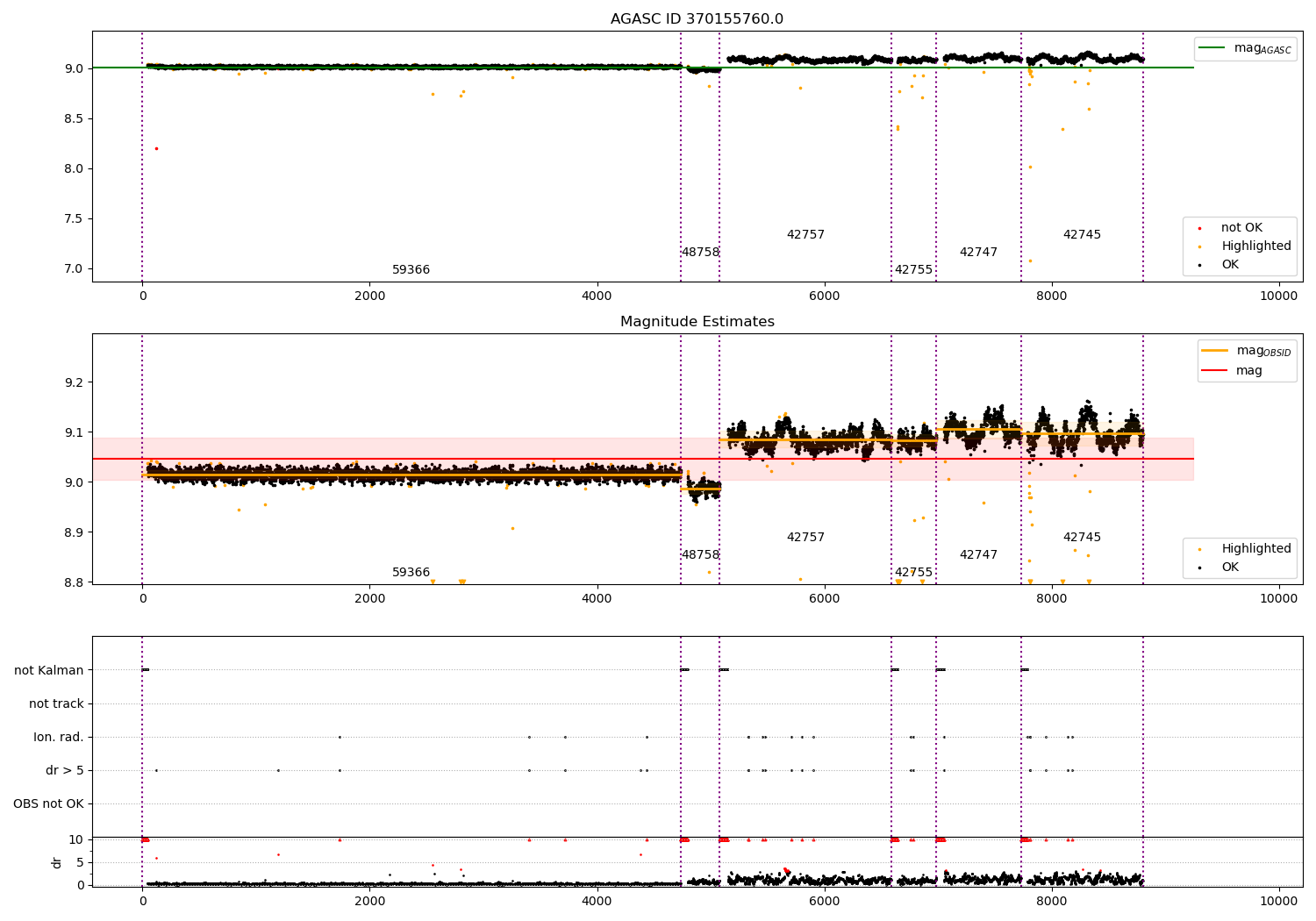Click the 8.8 y-tick of the middle plot
Image resolution: width=1316 pixels, height=921 pixels.
click(75, 582)
